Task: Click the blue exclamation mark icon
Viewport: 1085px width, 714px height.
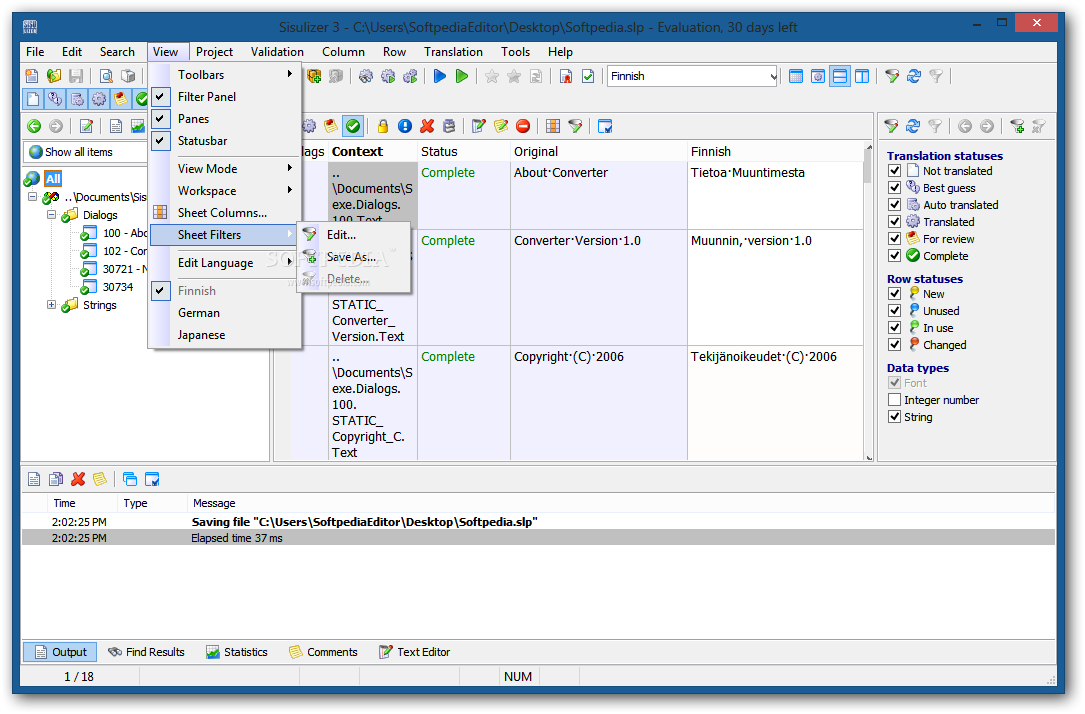Action: click(405, 126)
